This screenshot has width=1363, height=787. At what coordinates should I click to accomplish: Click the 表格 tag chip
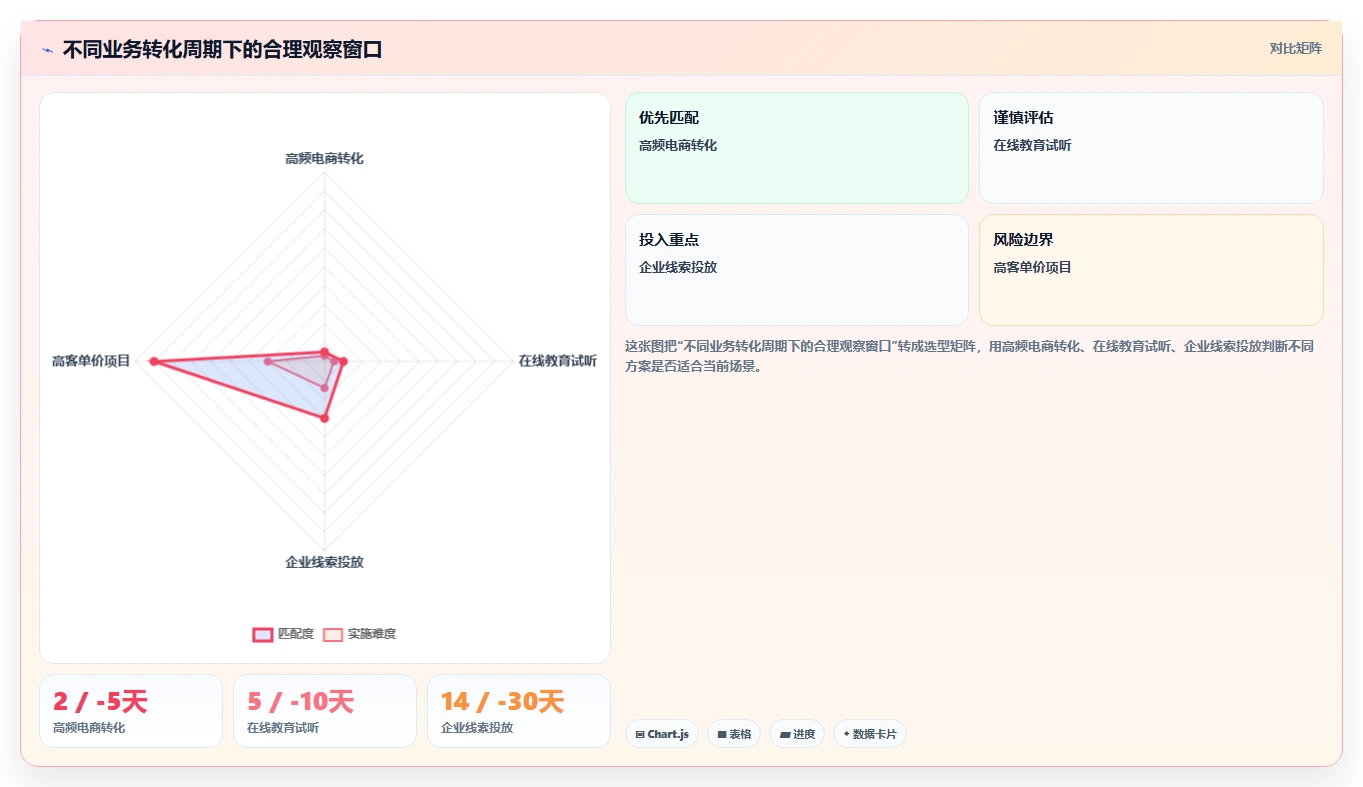[734, 734]
